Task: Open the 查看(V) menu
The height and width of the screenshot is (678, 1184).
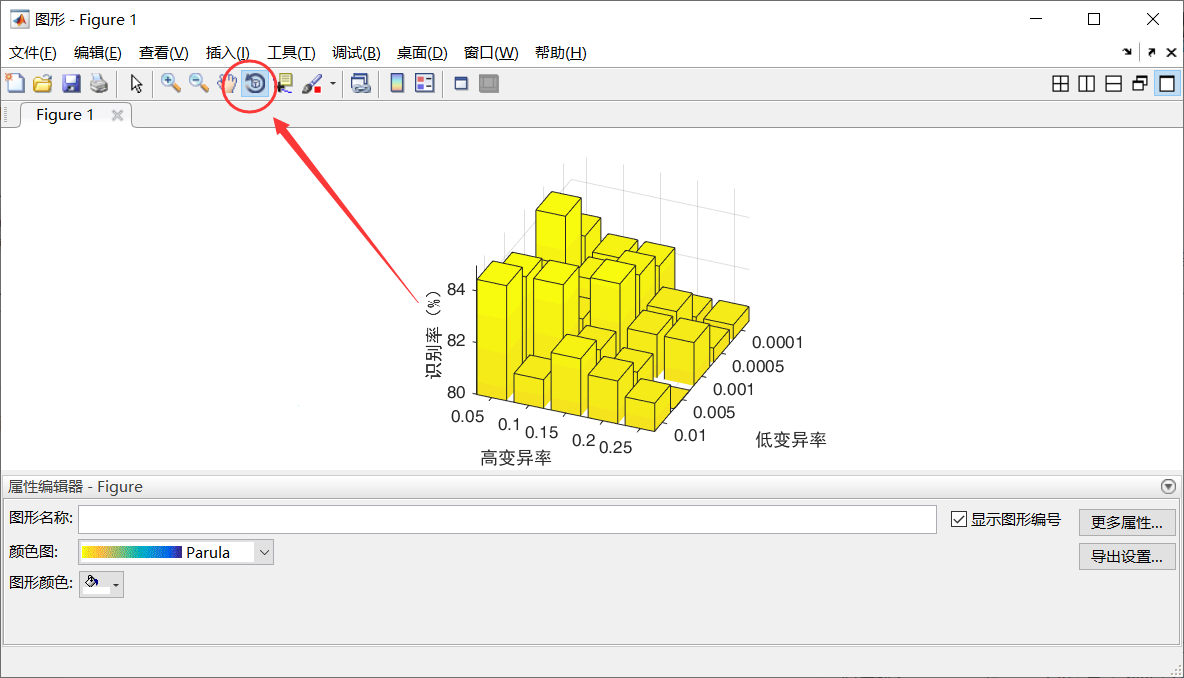Action: [x=163, y=53]
